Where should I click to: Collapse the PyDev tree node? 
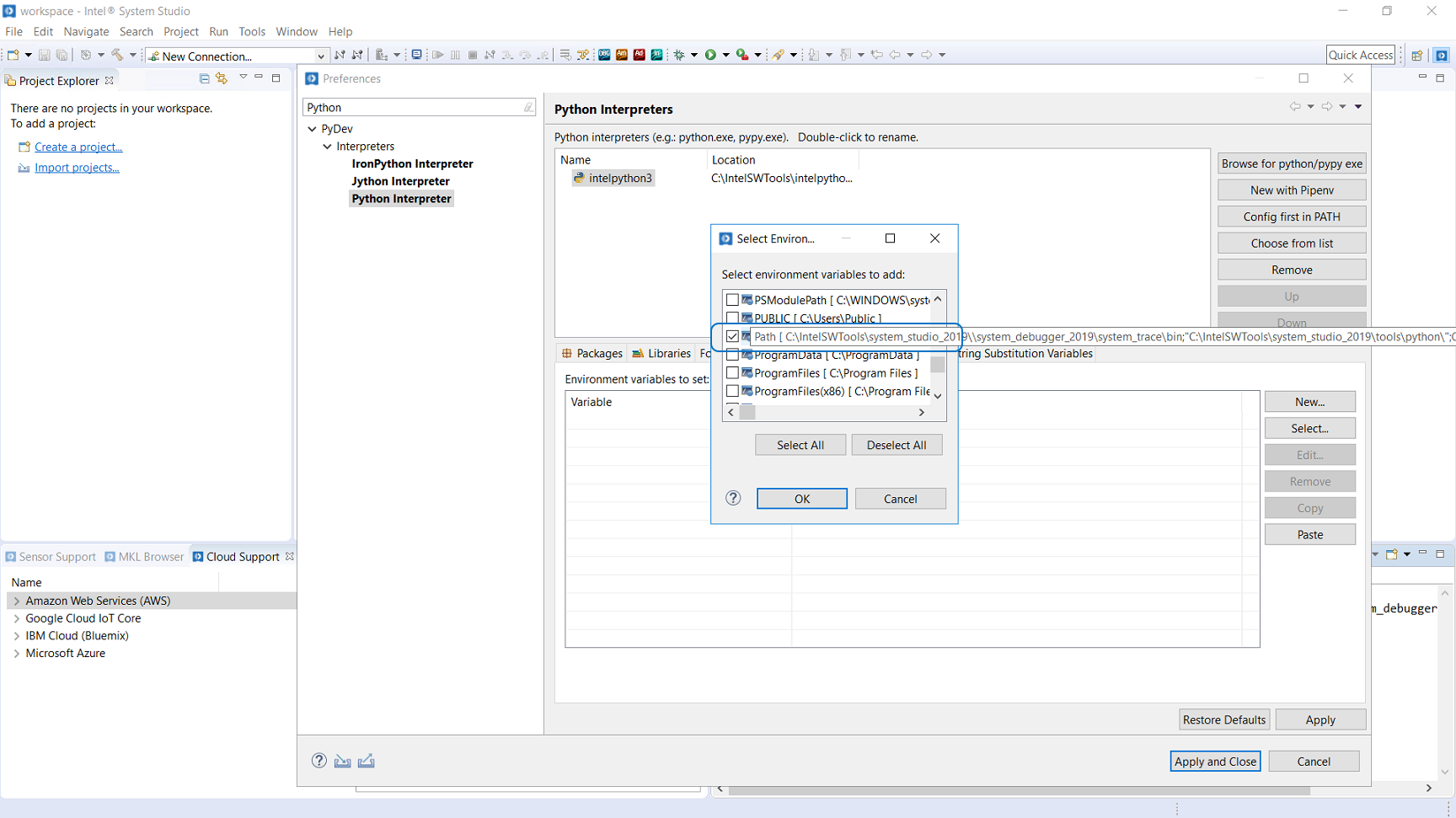click(313, 129)
